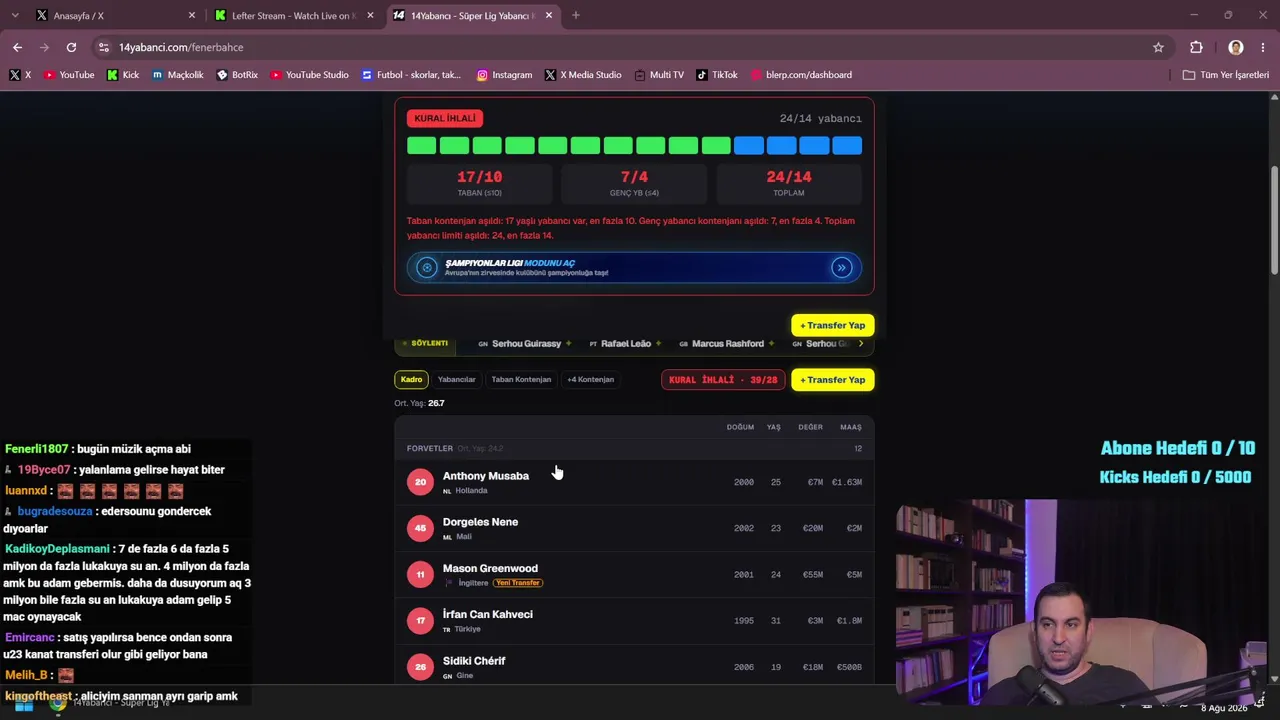This screenshot has width=1280, height=720.
Task: Click the Genç YB 7/4 quota card
Action: (x=634, y=183)
